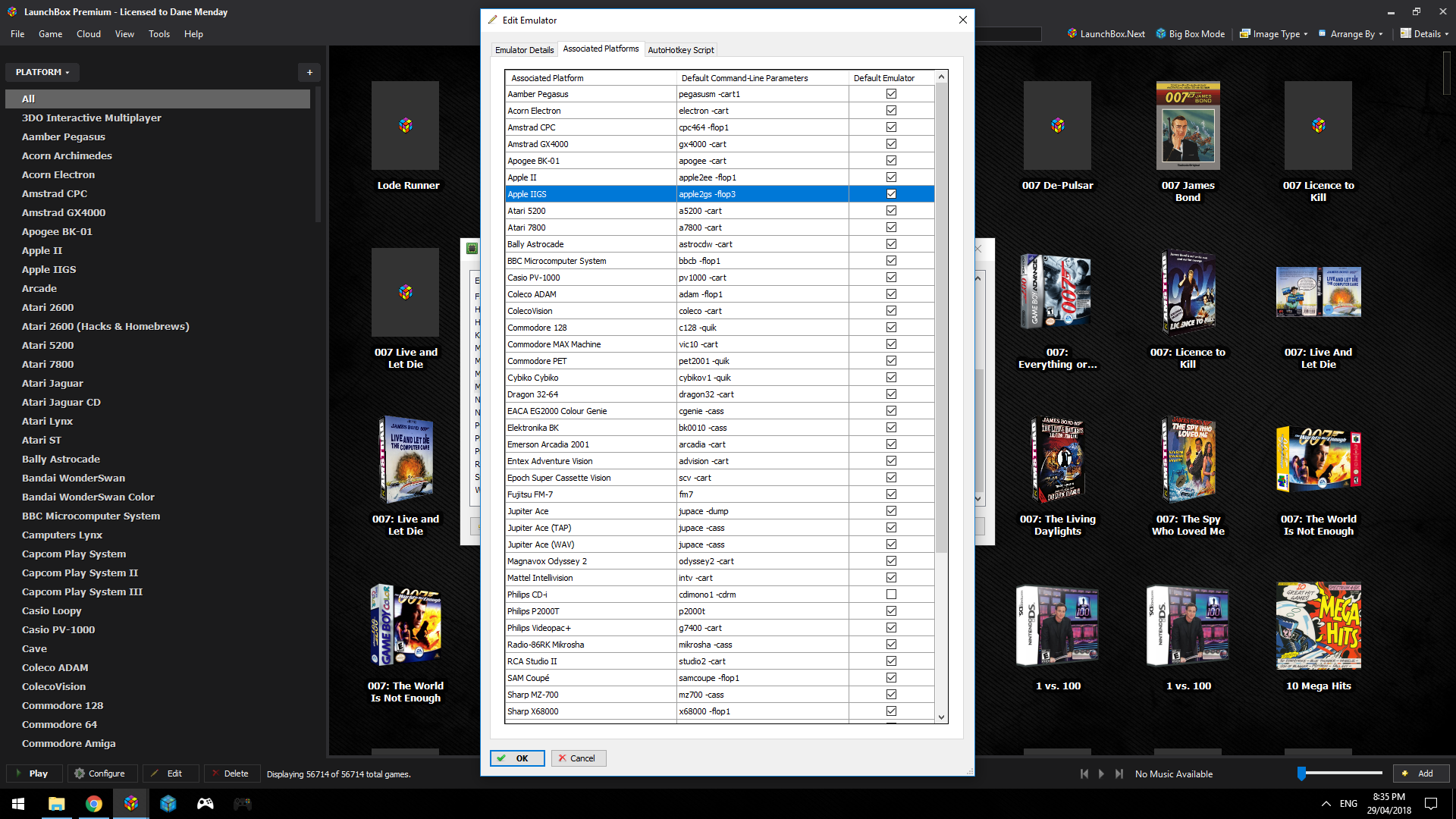This screenshot has width=1456, height=819.
Task: Open the PLATFORM dropdown in sidebar
Action: tap(42, 72)
